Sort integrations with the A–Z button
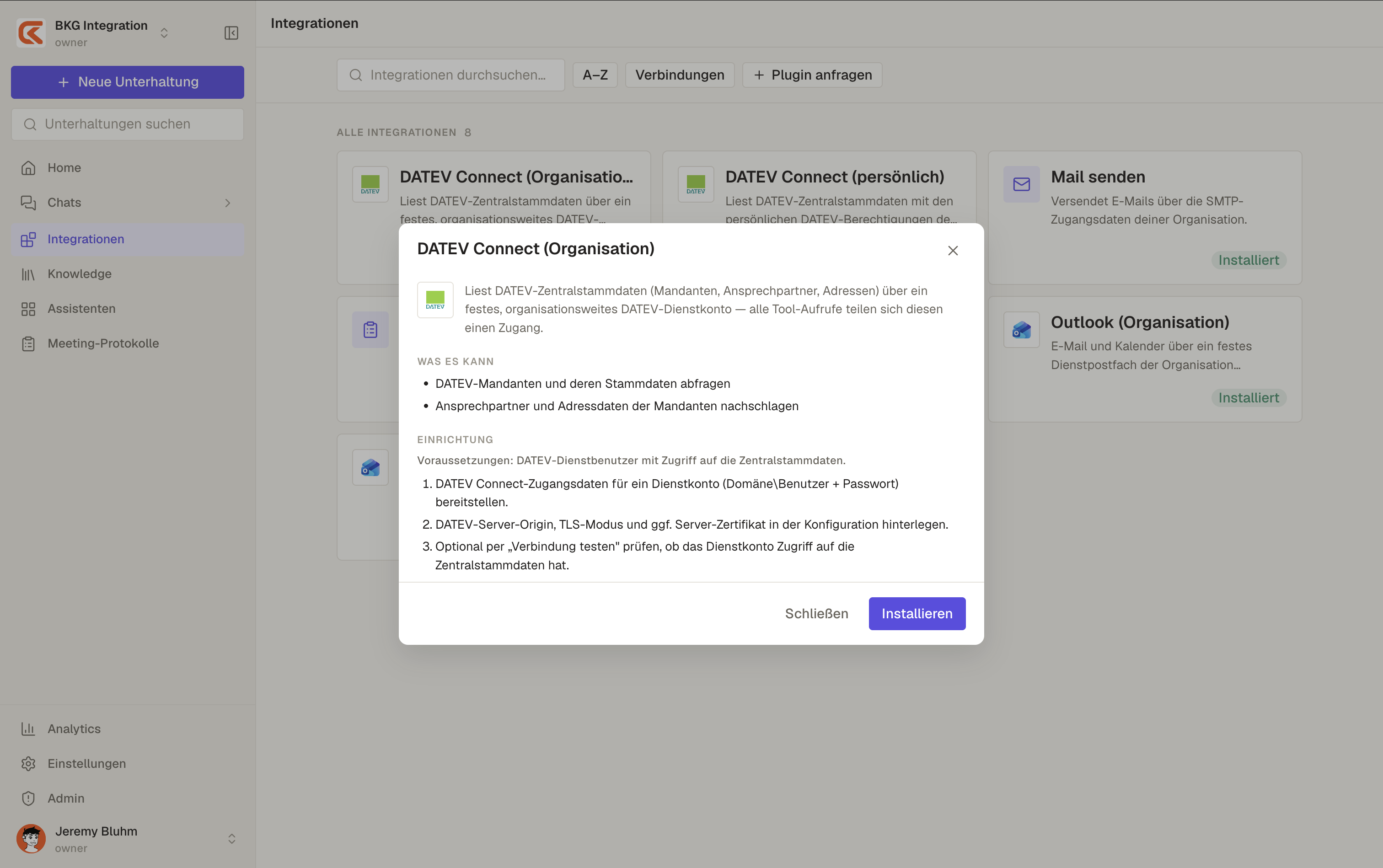 [x=595, y=75]
